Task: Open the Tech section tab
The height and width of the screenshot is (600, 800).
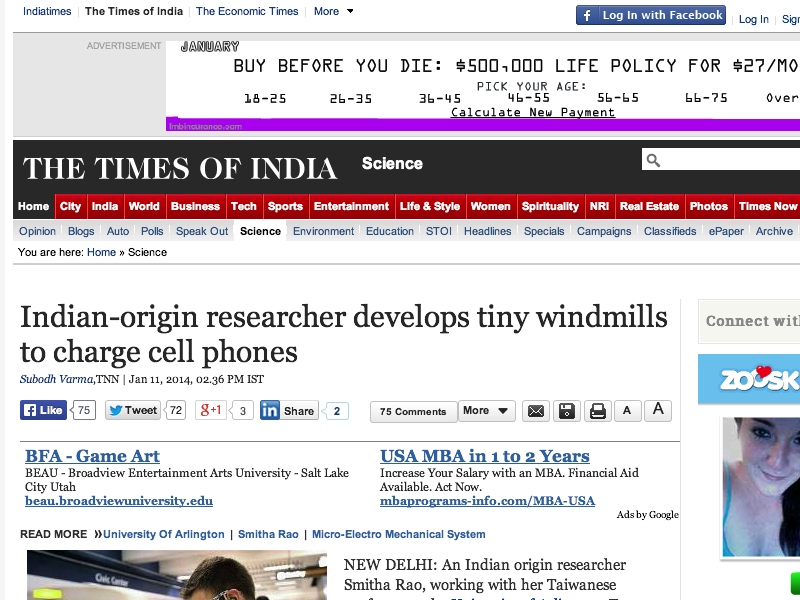Action: coord(244,206)
